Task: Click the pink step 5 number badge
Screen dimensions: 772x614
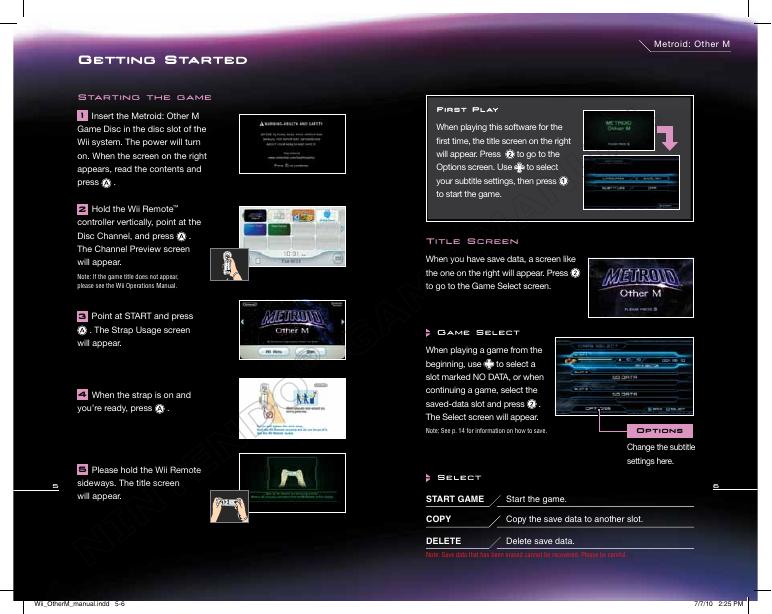Action: tap(82, 470)
